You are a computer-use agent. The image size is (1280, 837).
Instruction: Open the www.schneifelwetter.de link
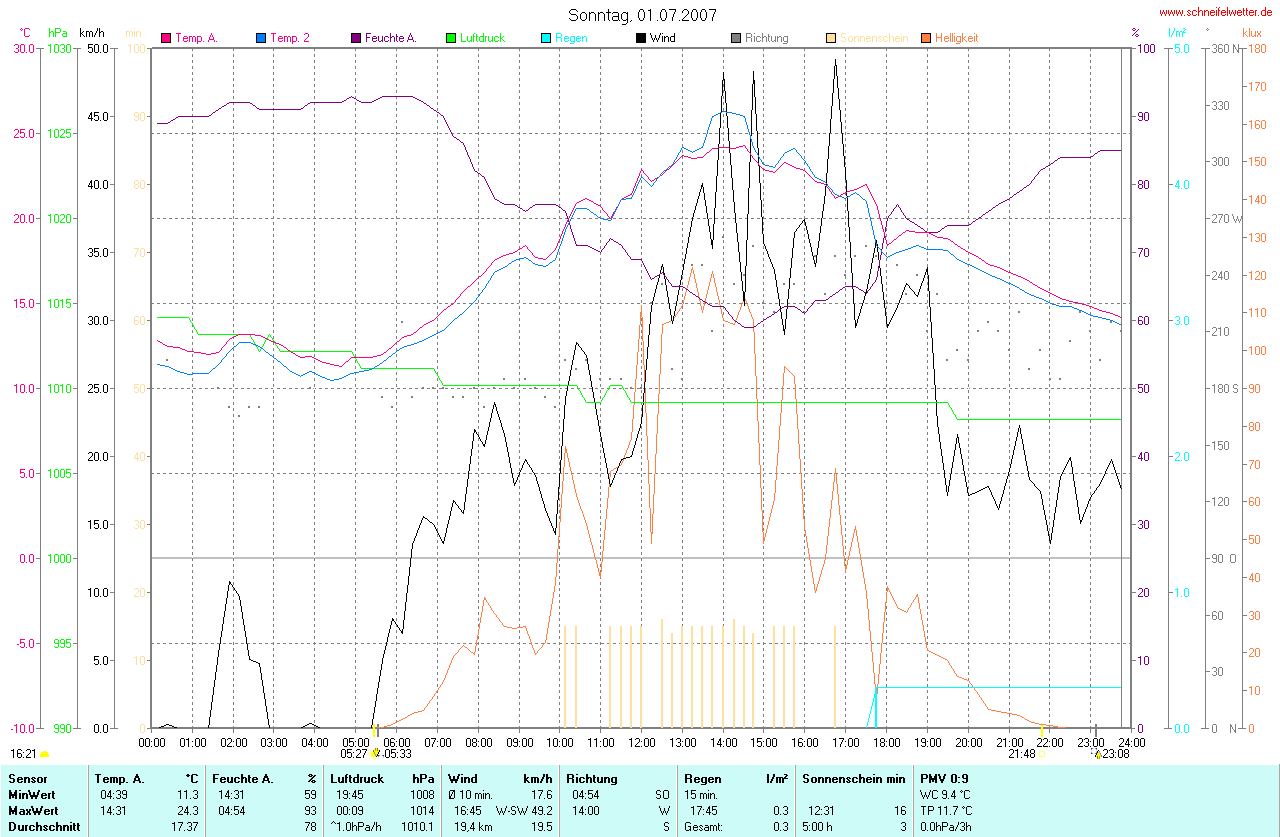pos(1216,12)
